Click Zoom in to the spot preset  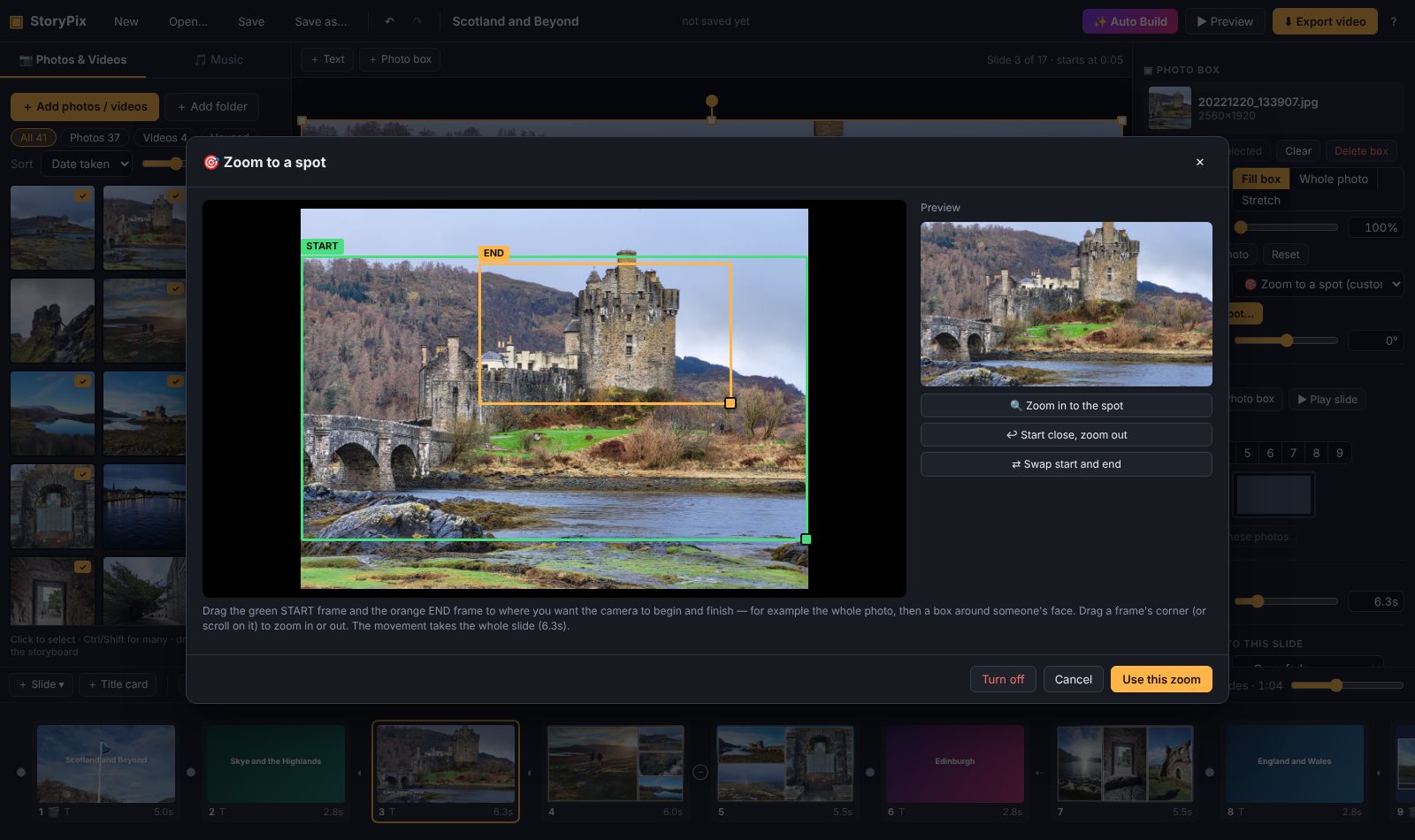click(1066, 405)
